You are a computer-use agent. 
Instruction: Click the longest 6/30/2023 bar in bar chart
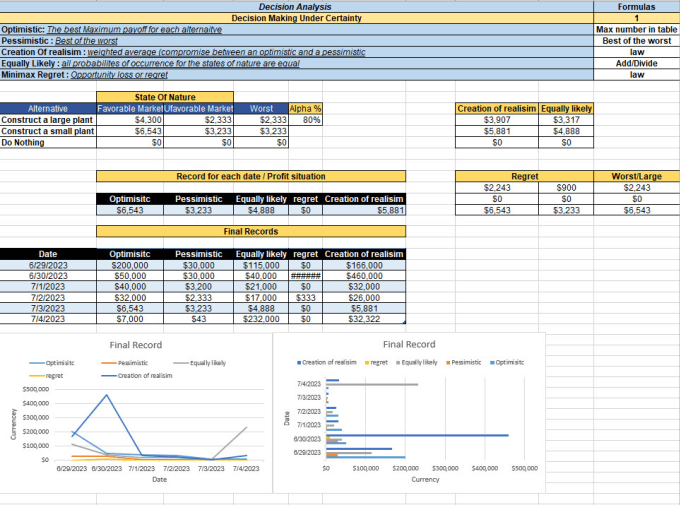point(417,435)
